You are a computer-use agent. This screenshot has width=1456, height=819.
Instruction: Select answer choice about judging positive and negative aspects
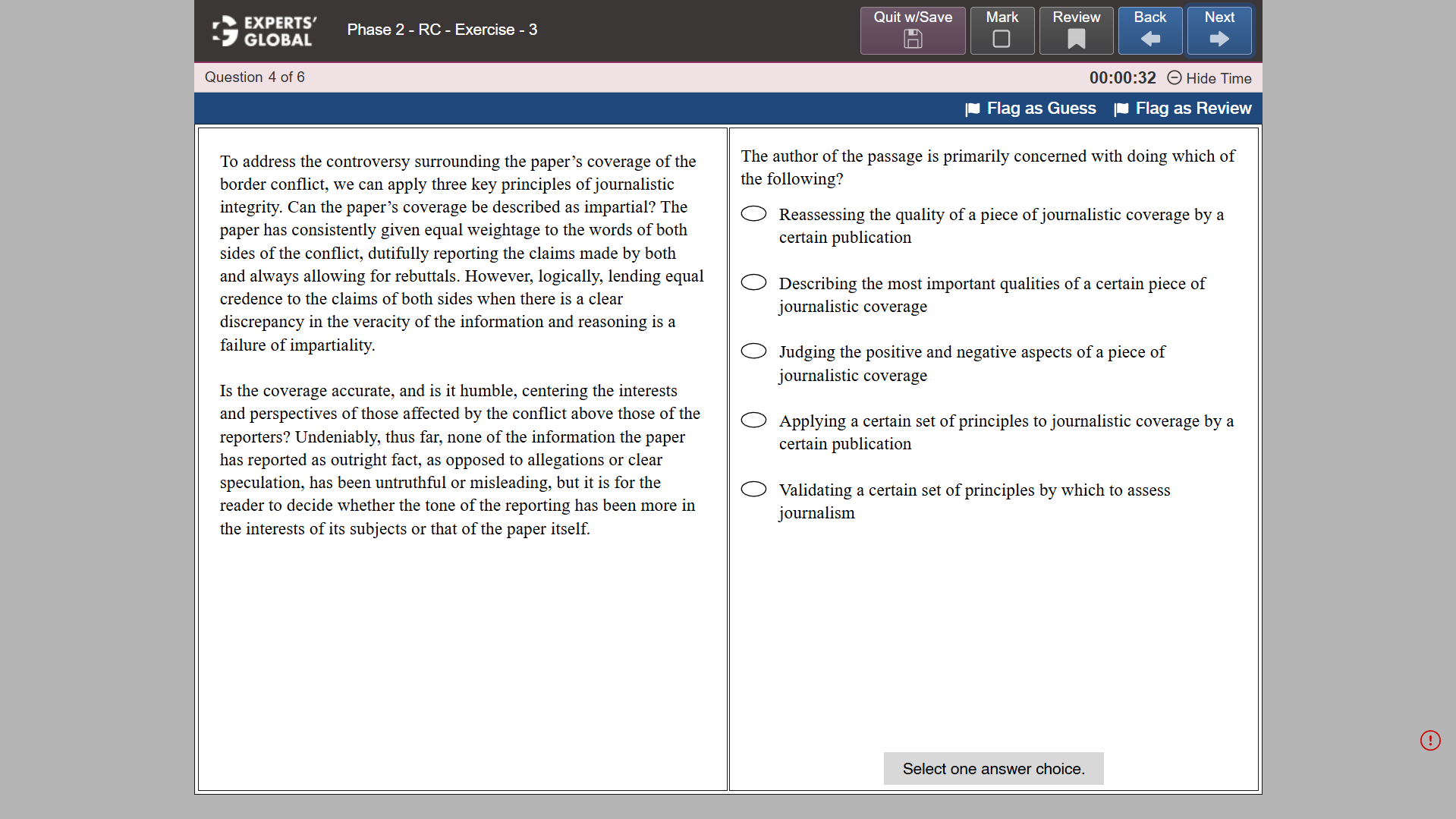tap(753, 351)
